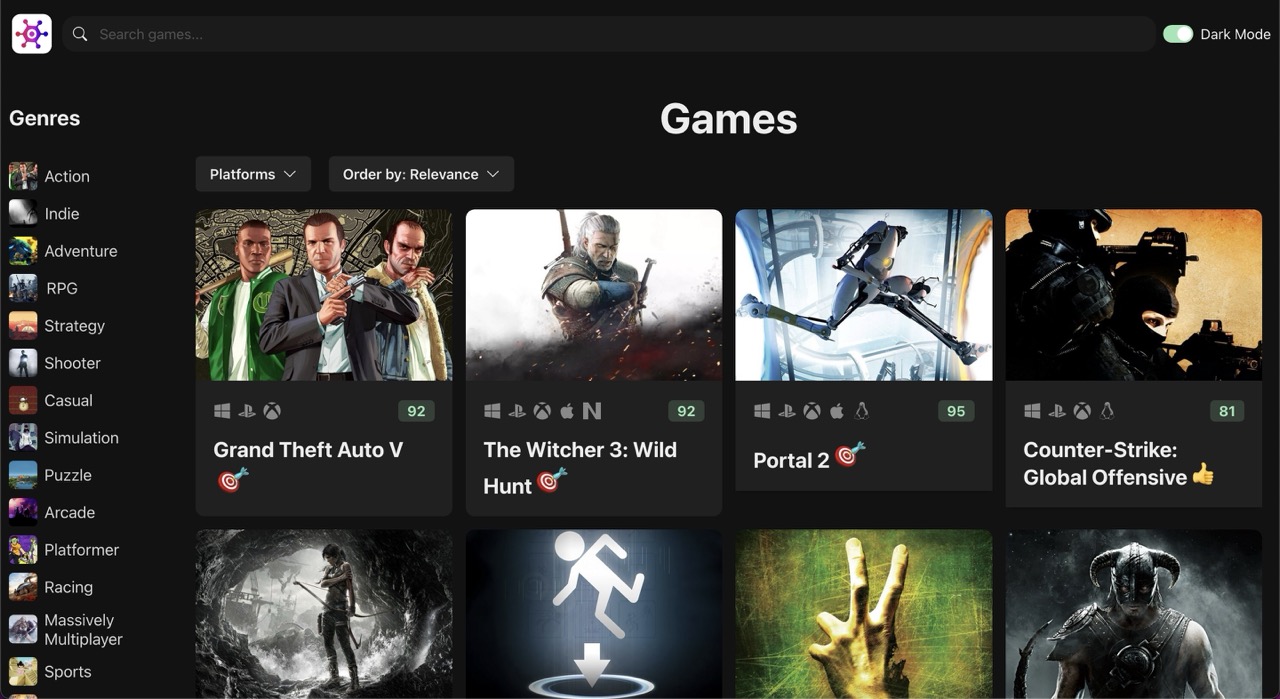Click the Nintendo icon on The Witcher 3
Screen dimensions: 1280x699
pyautogui.click(x=592, y=411)
